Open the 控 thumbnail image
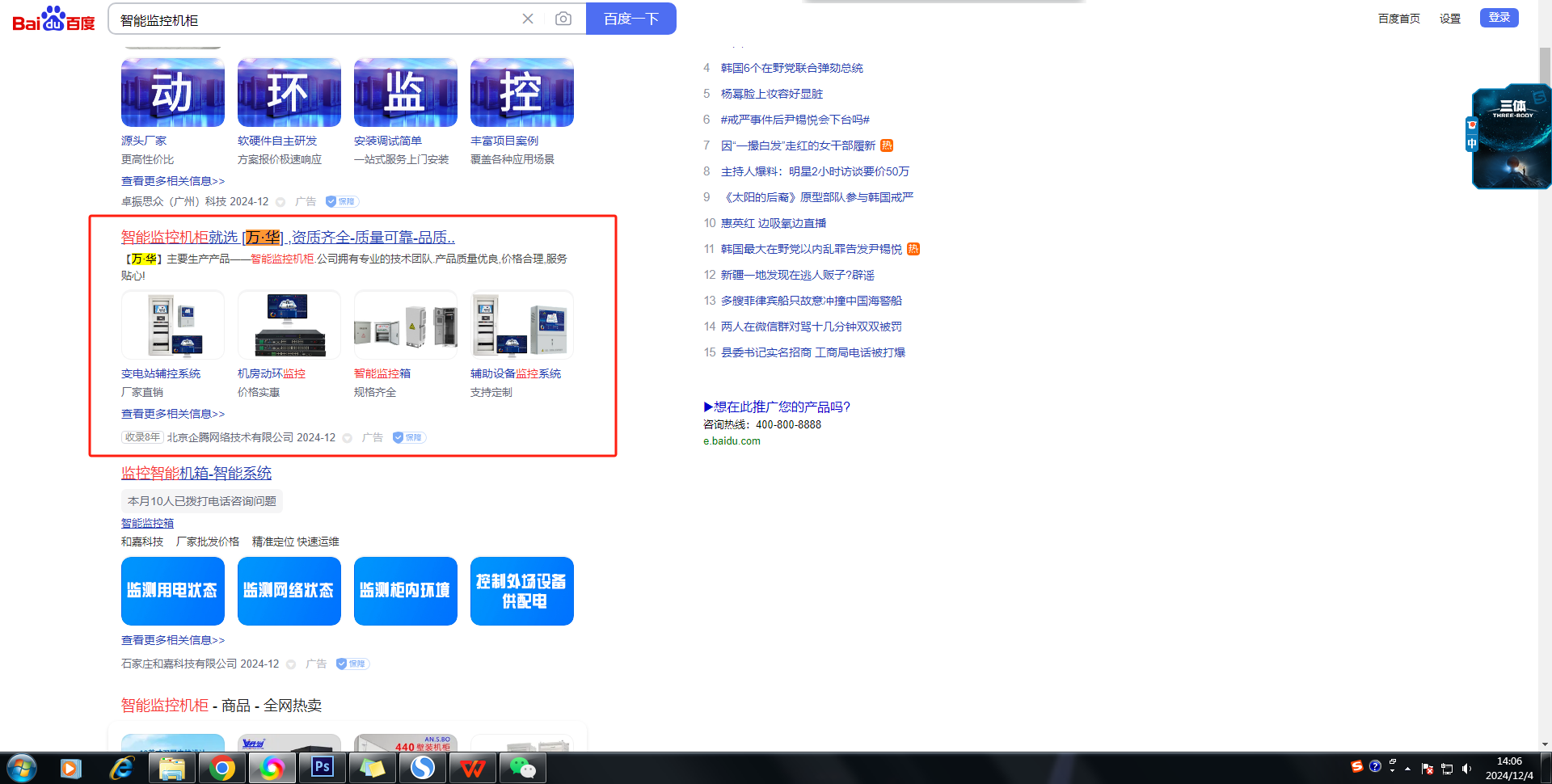 coord(522,92)
